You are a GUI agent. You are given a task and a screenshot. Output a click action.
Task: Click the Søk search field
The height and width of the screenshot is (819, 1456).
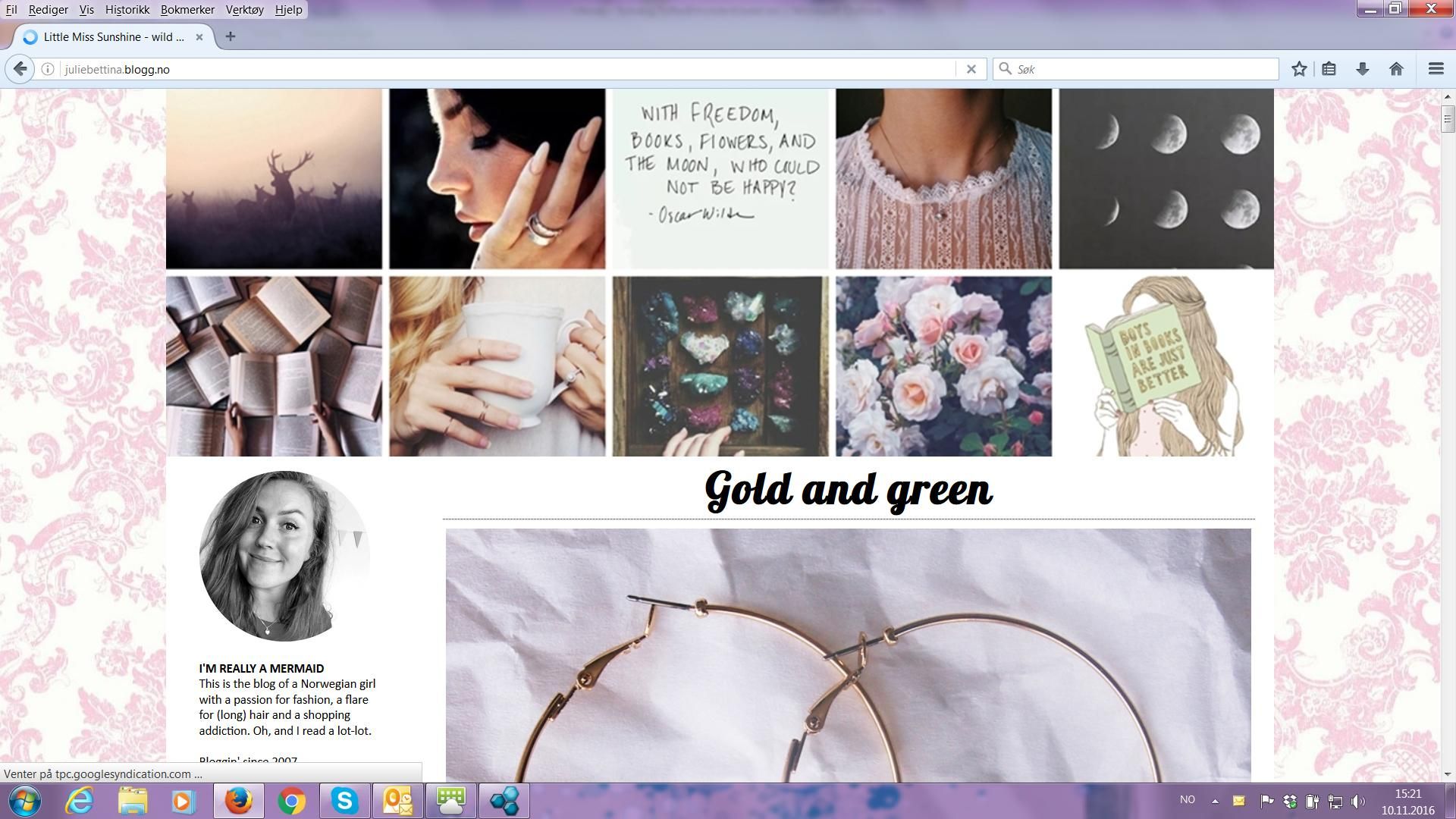1137,69
